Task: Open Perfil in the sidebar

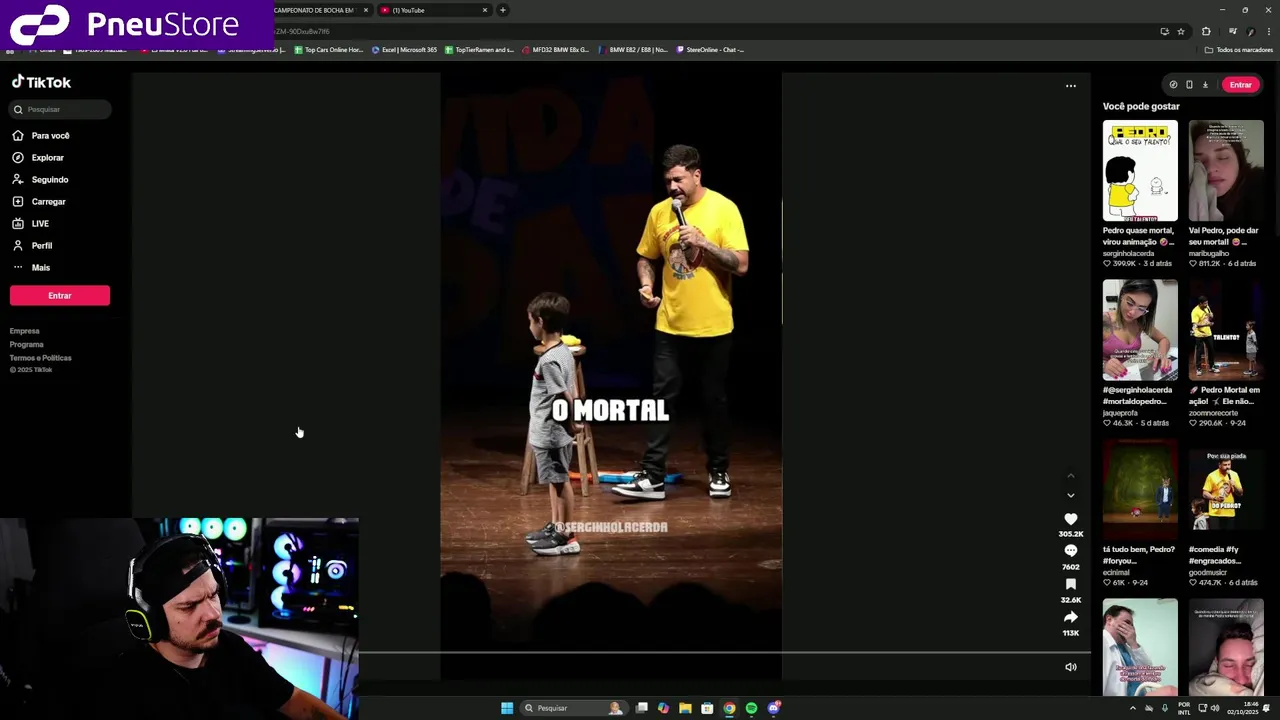Action: tap(32, 245)
